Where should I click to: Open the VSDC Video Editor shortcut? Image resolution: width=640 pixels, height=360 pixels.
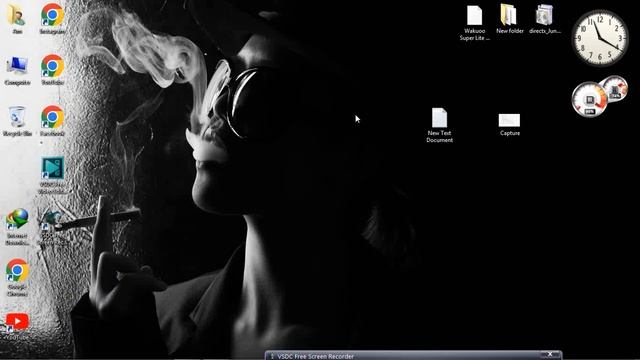(x=52, y=175)
